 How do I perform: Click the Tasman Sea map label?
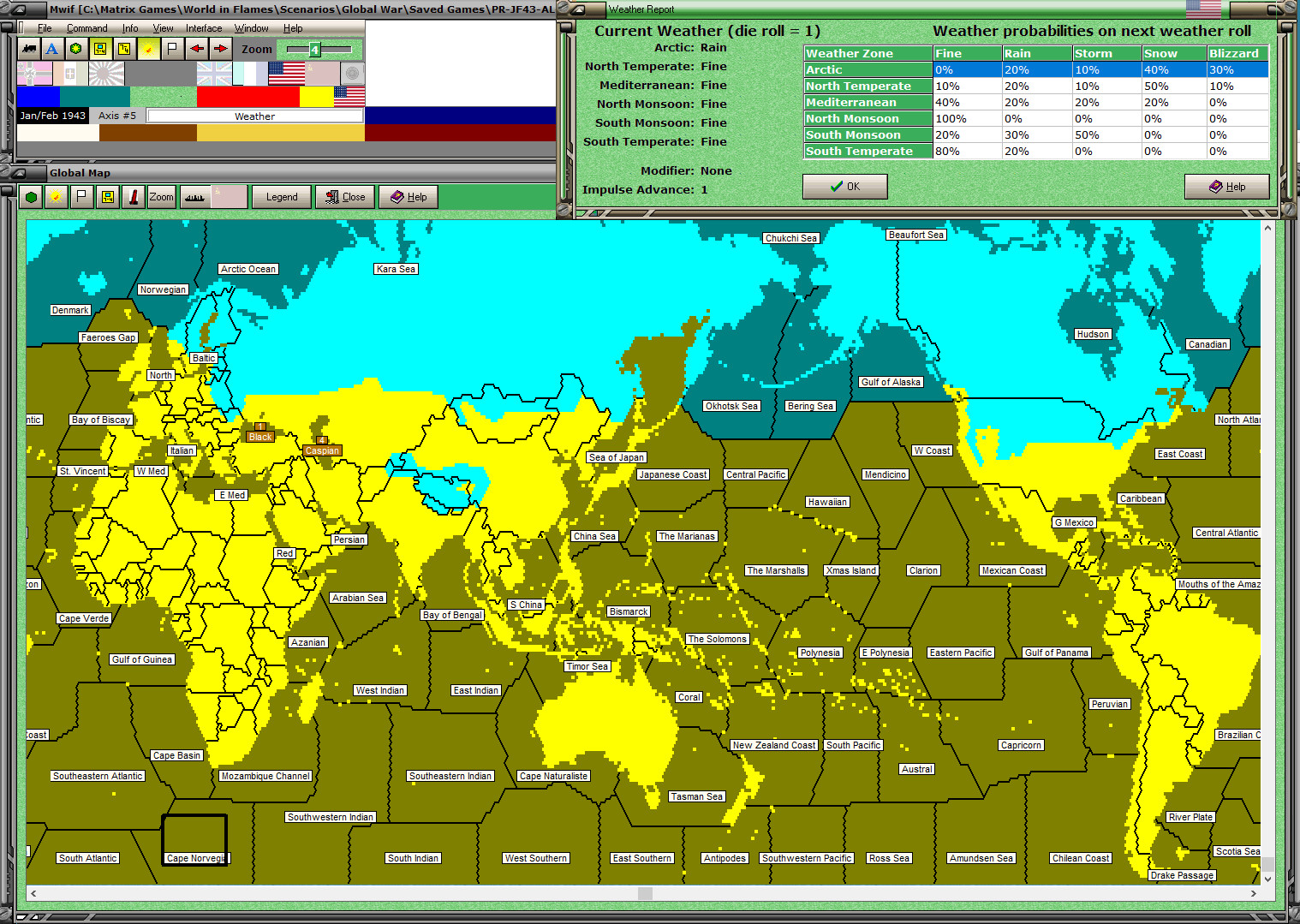tap(697, 796)
